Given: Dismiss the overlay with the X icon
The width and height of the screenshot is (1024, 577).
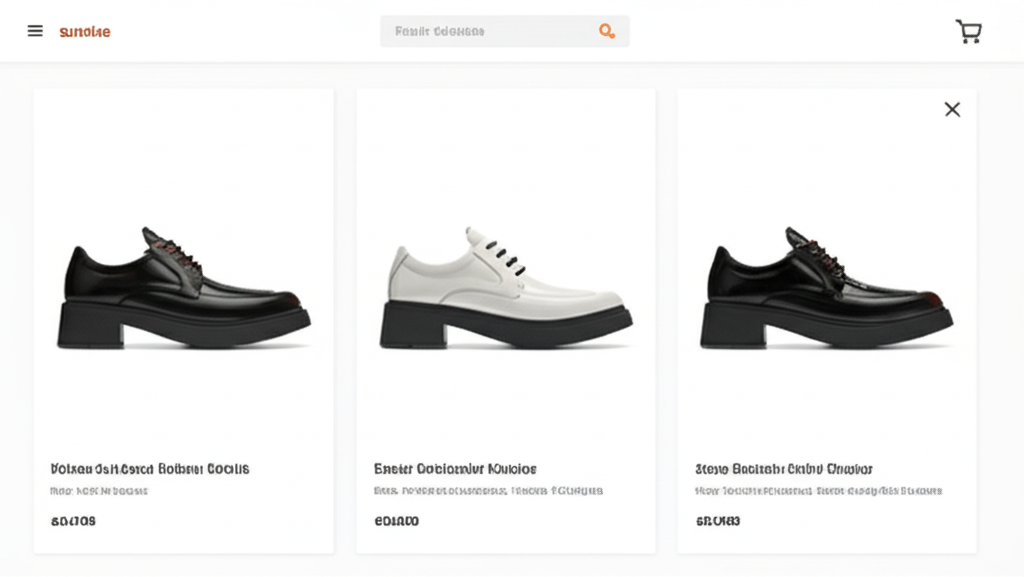Looking at the screenshot, I should coord(951,109).
